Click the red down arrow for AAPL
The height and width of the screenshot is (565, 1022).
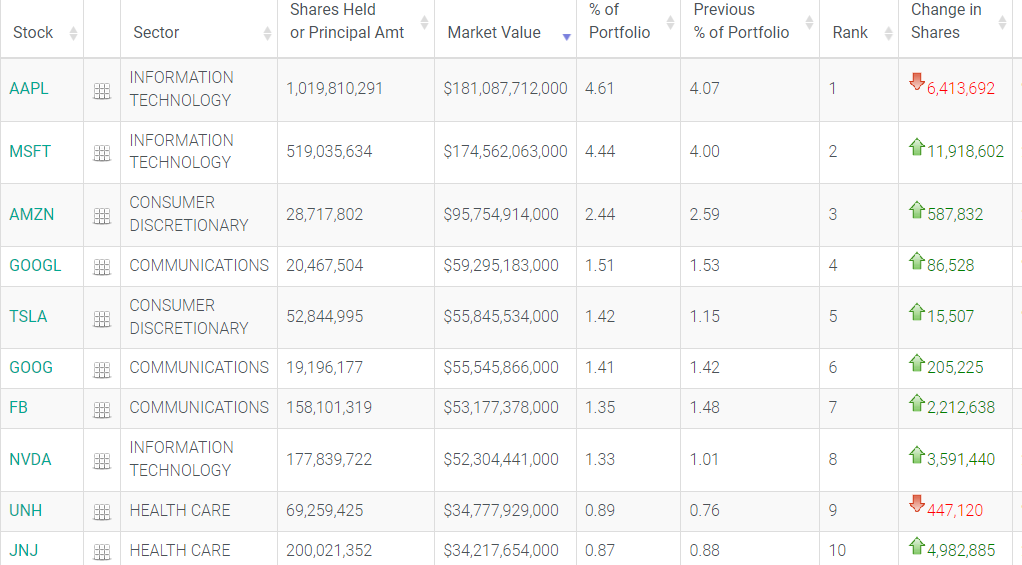click(x=916, y=83)
